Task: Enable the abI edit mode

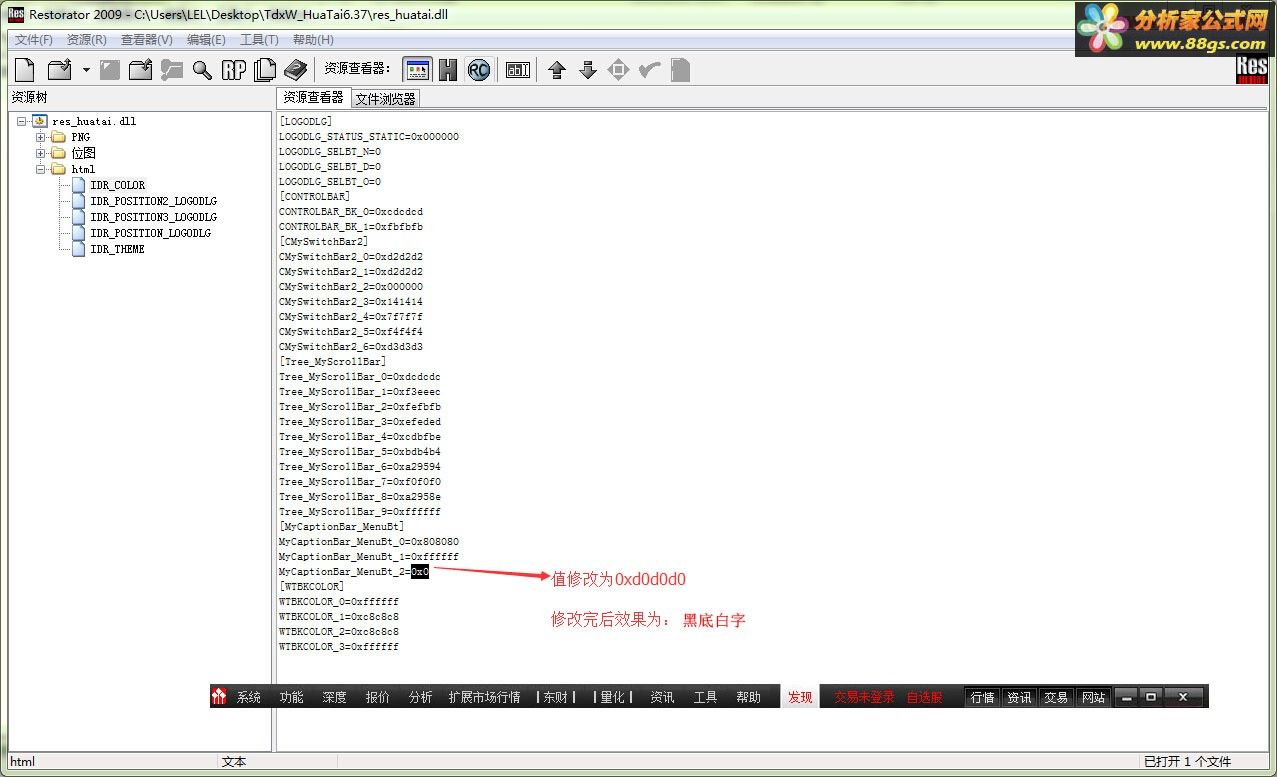Action: (x=518, y=70)
